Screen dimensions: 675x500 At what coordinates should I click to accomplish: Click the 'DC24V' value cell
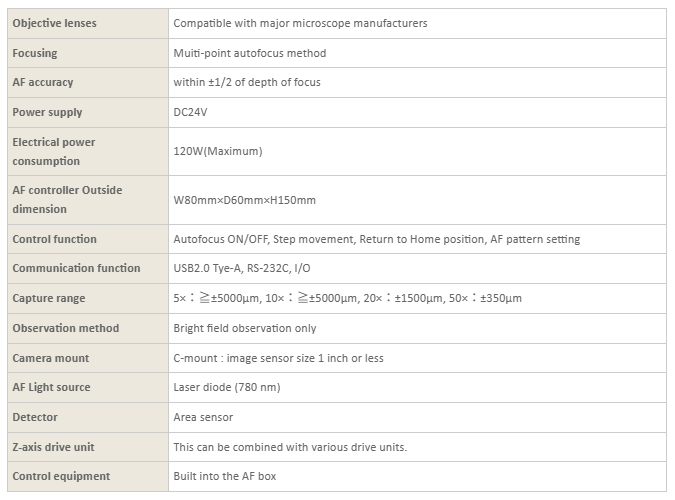click(x=190, y=112)
